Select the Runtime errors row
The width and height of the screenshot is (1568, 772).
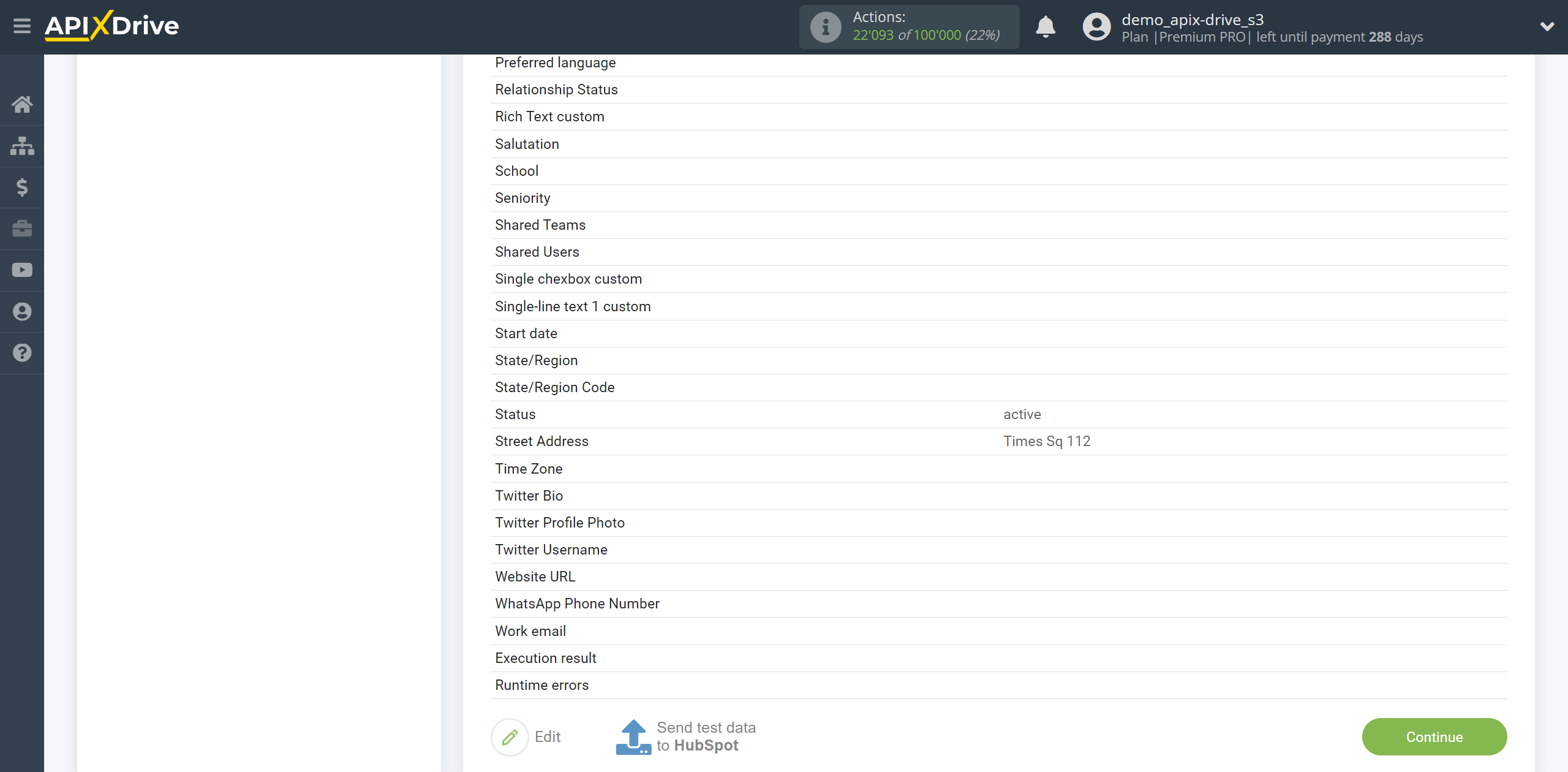[x=998, y=686]
